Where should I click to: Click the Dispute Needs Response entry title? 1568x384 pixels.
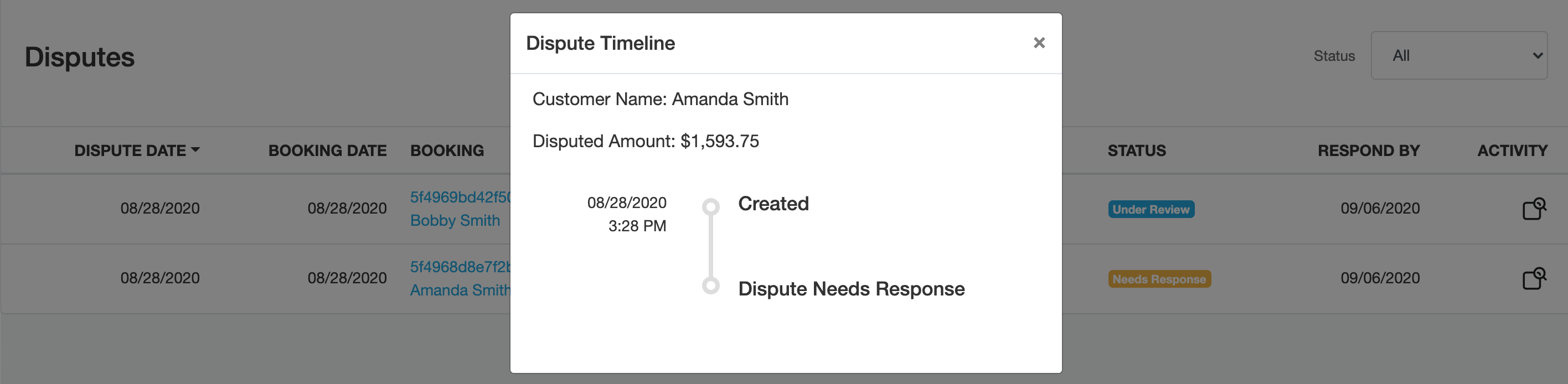(851, 288)
